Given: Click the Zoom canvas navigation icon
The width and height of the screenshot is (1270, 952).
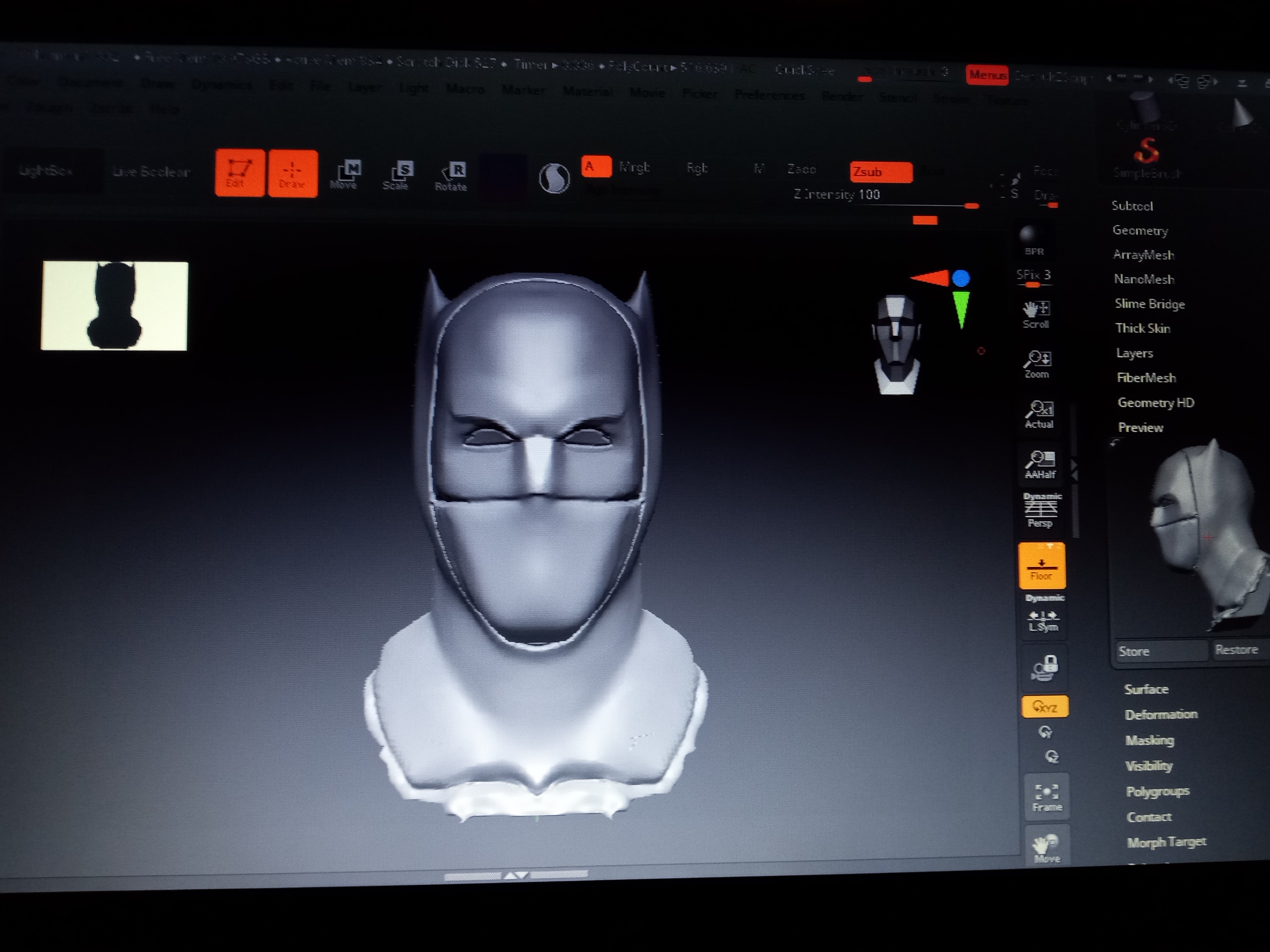Looking at the screenshot, I should tap(1037, 364).
